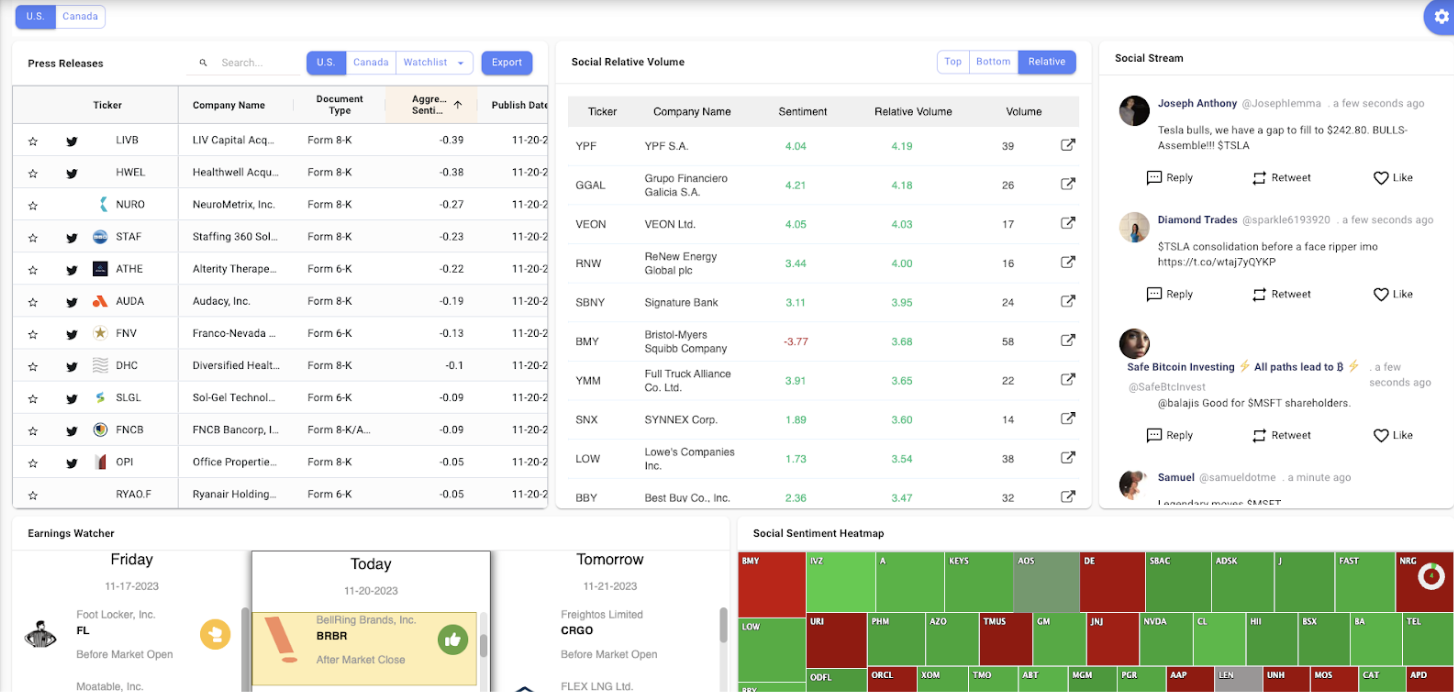Switch to Canada tab at page top

pos(80,17)
